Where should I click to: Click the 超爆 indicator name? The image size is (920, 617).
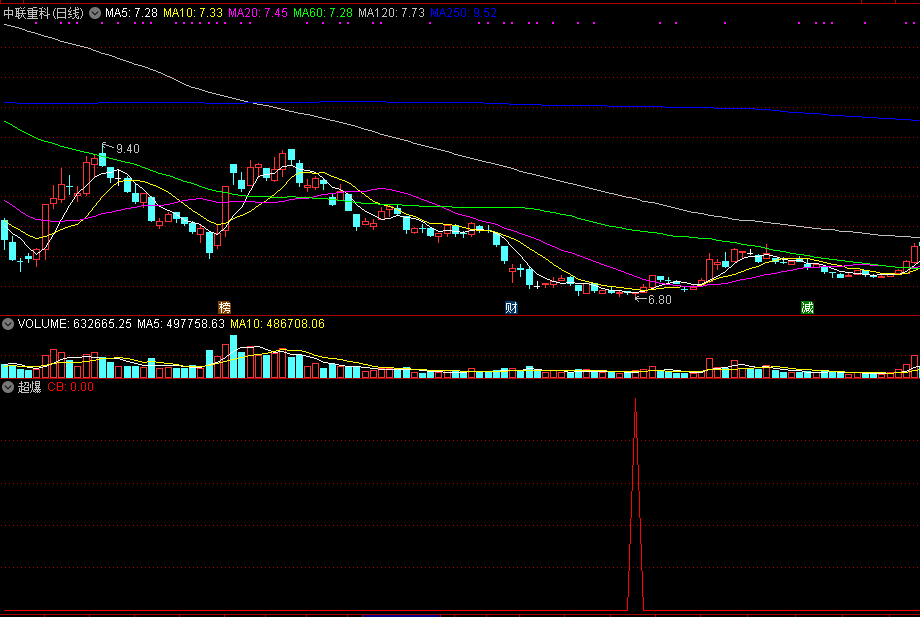click(29, 387)
